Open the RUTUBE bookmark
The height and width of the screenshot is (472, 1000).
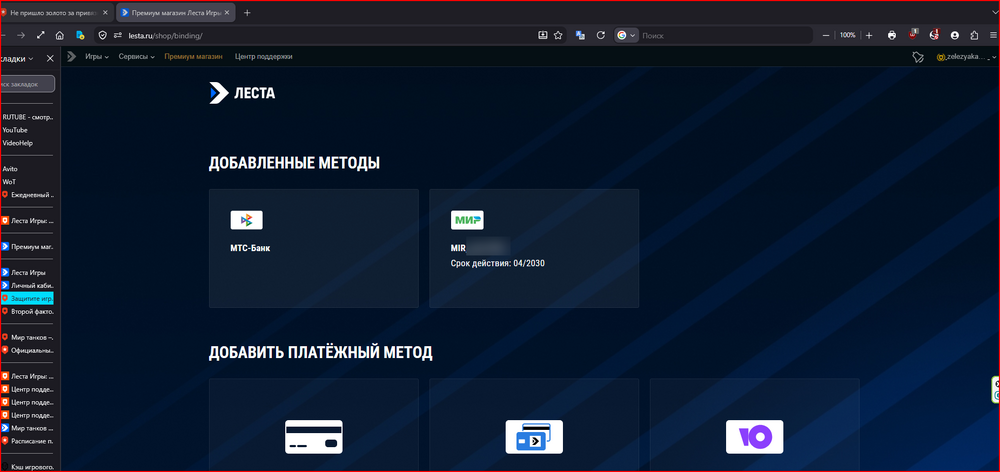27,117
